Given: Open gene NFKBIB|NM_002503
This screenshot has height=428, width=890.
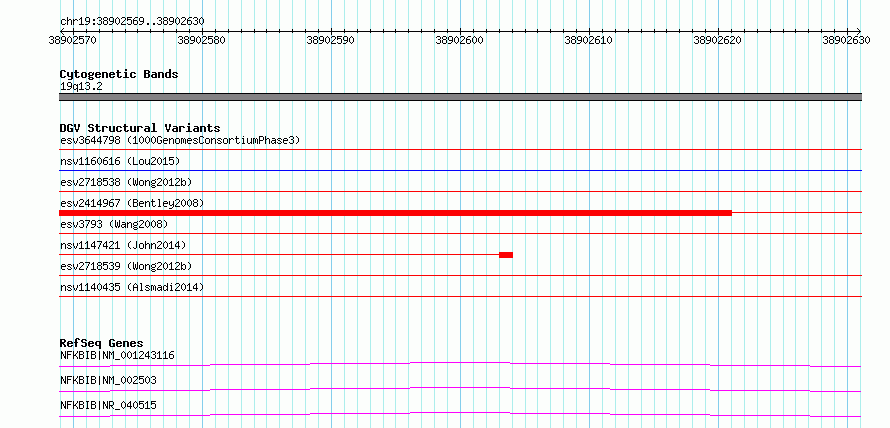Looking at the screenshot, I should point(108,380).
